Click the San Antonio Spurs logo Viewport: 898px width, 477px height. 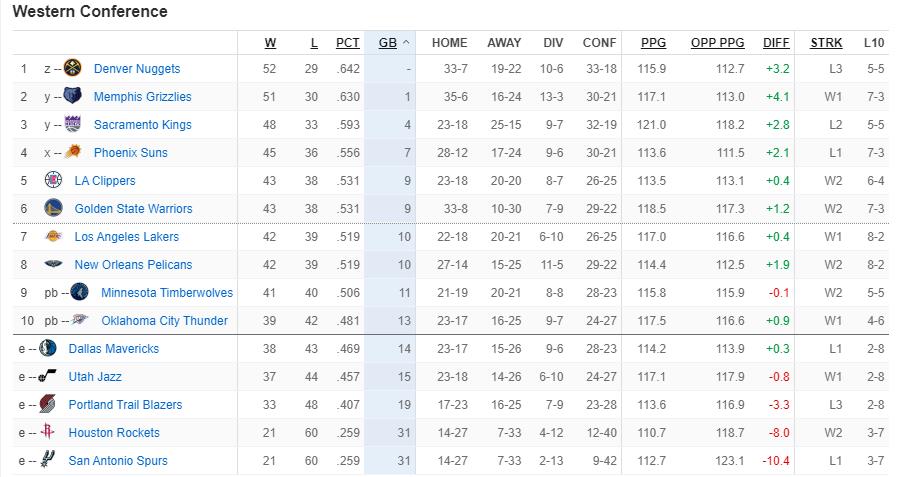(48, 460)
